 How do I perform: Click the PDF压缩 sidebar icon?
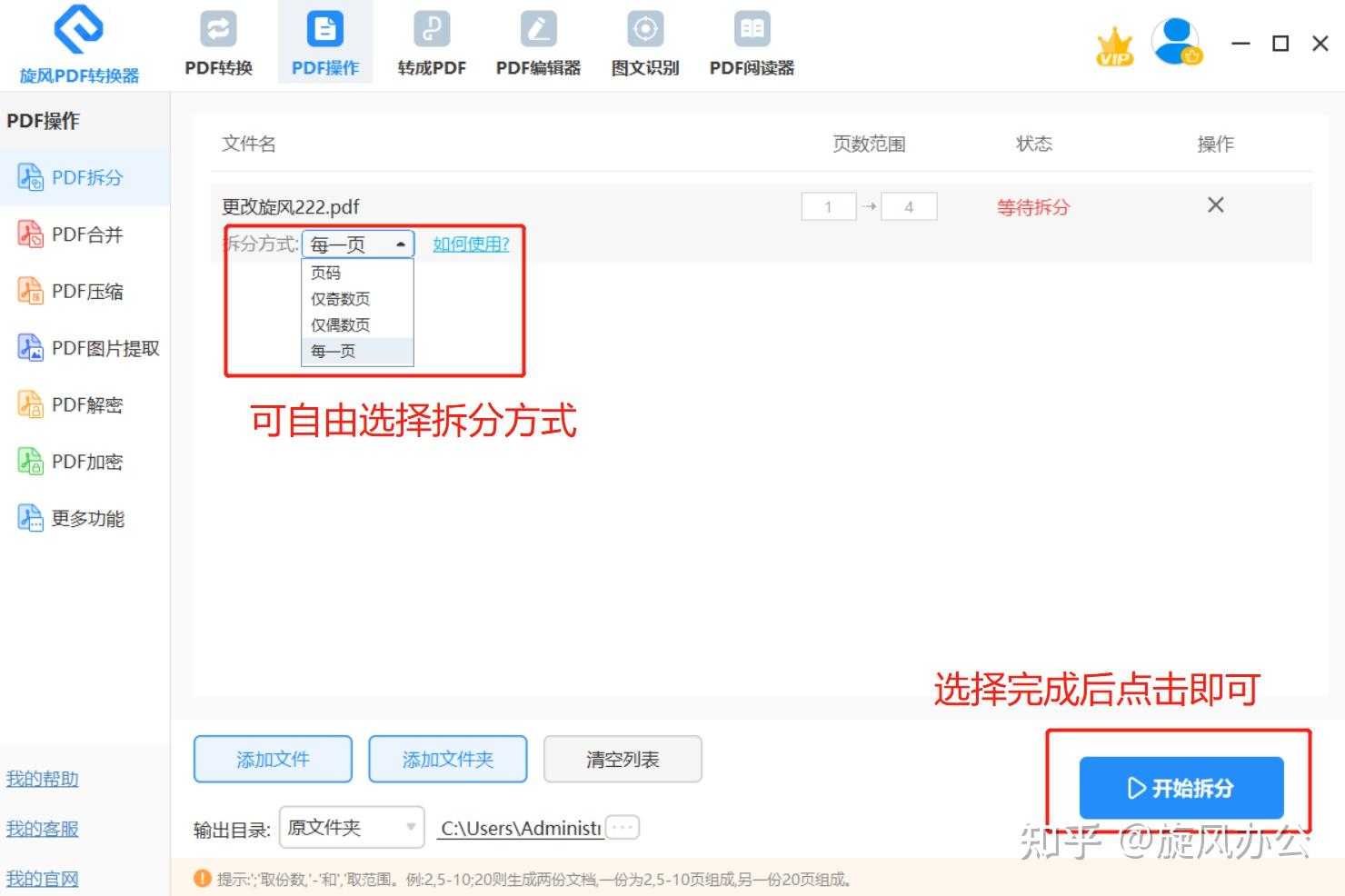tap(30, 291)
